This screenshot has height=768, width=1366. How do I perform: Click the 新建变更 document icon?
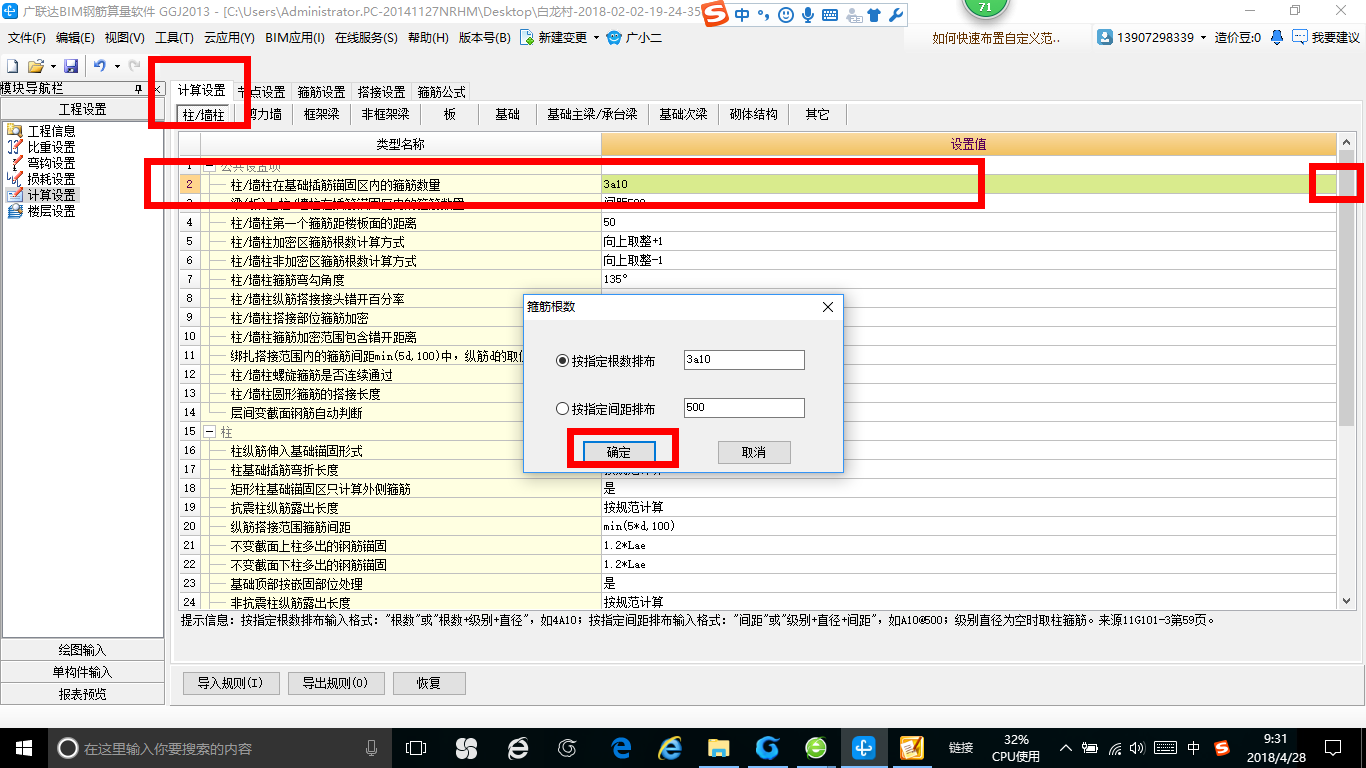[x=527, y=38]
